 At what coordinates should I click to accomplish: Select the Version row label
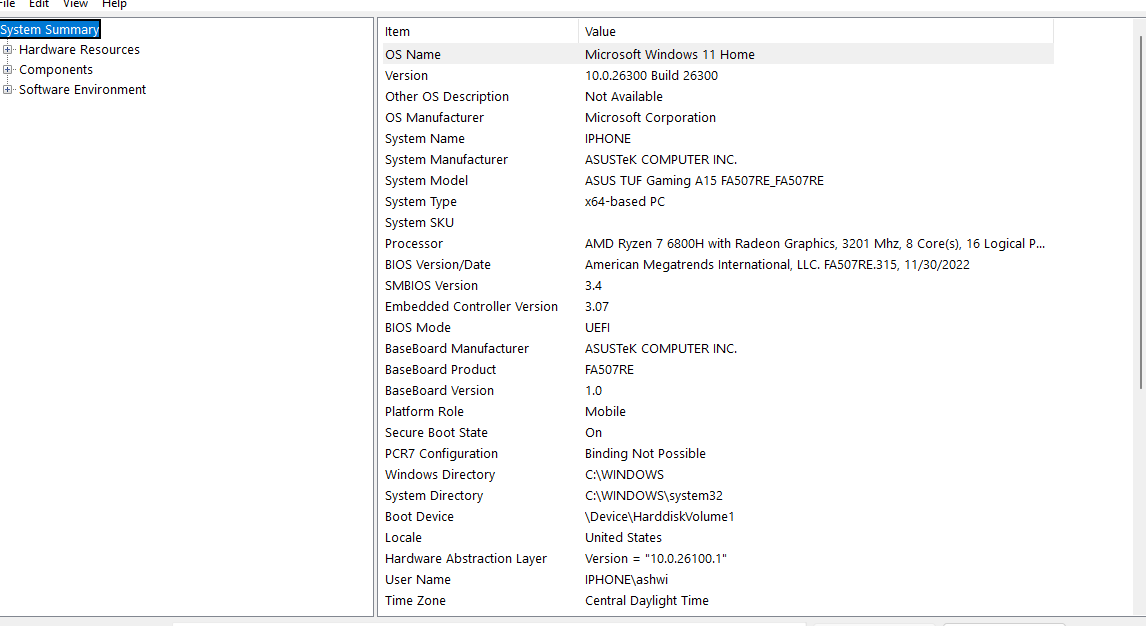click(x=406, y=75)
